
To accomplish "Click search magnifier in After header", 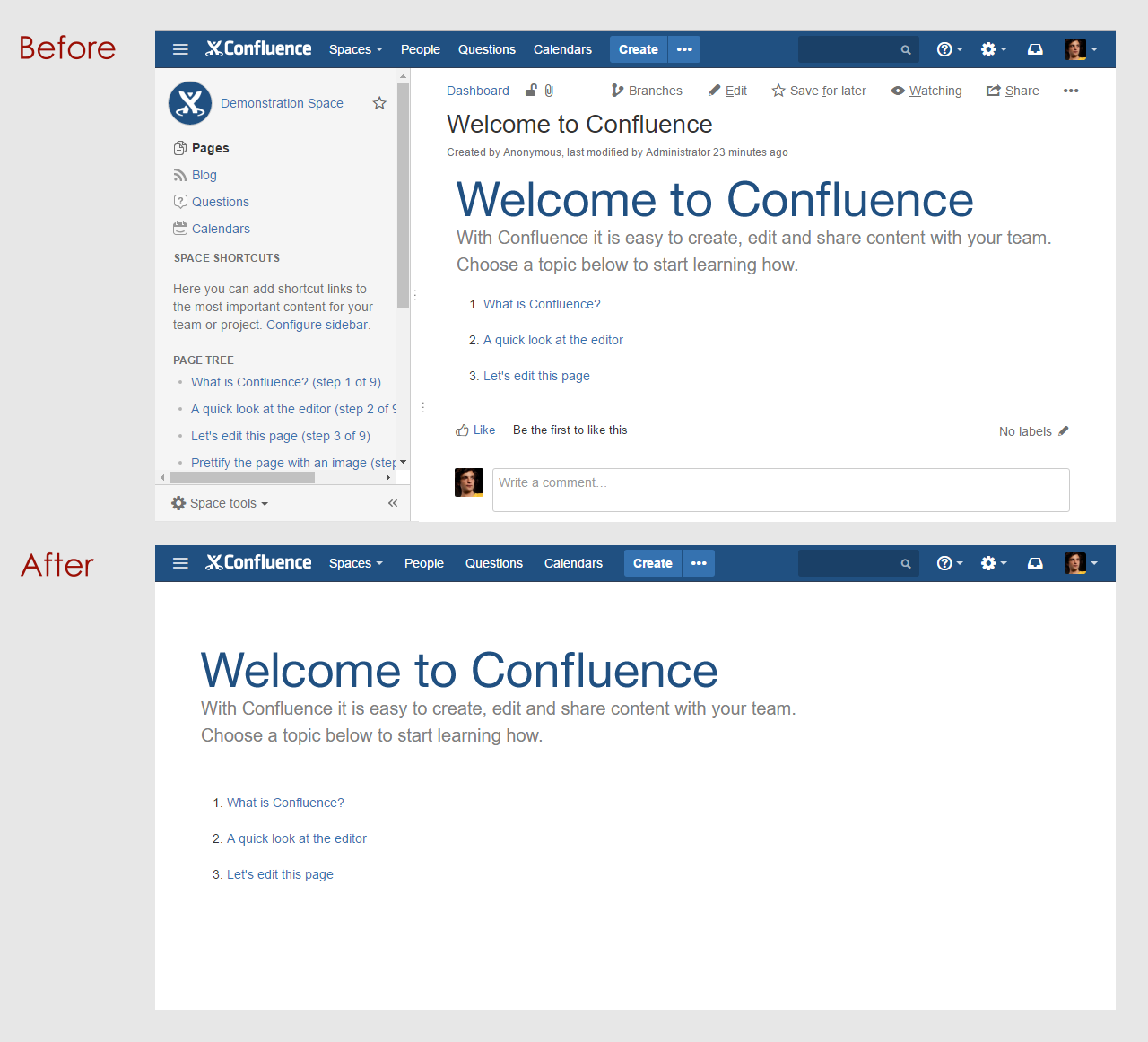I will [906, 564].
